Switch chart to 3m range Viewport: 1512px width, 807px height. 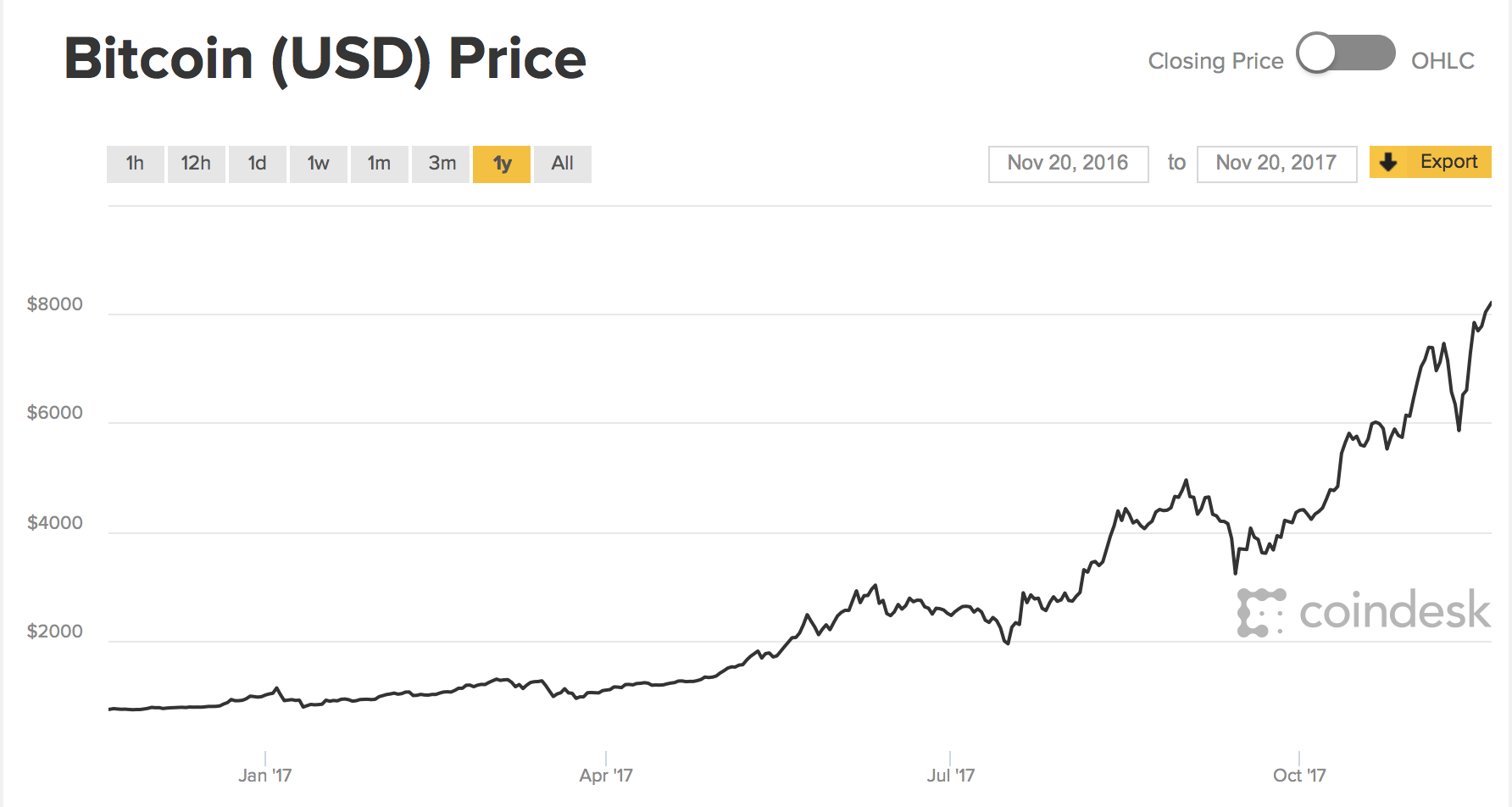(442, 164)
